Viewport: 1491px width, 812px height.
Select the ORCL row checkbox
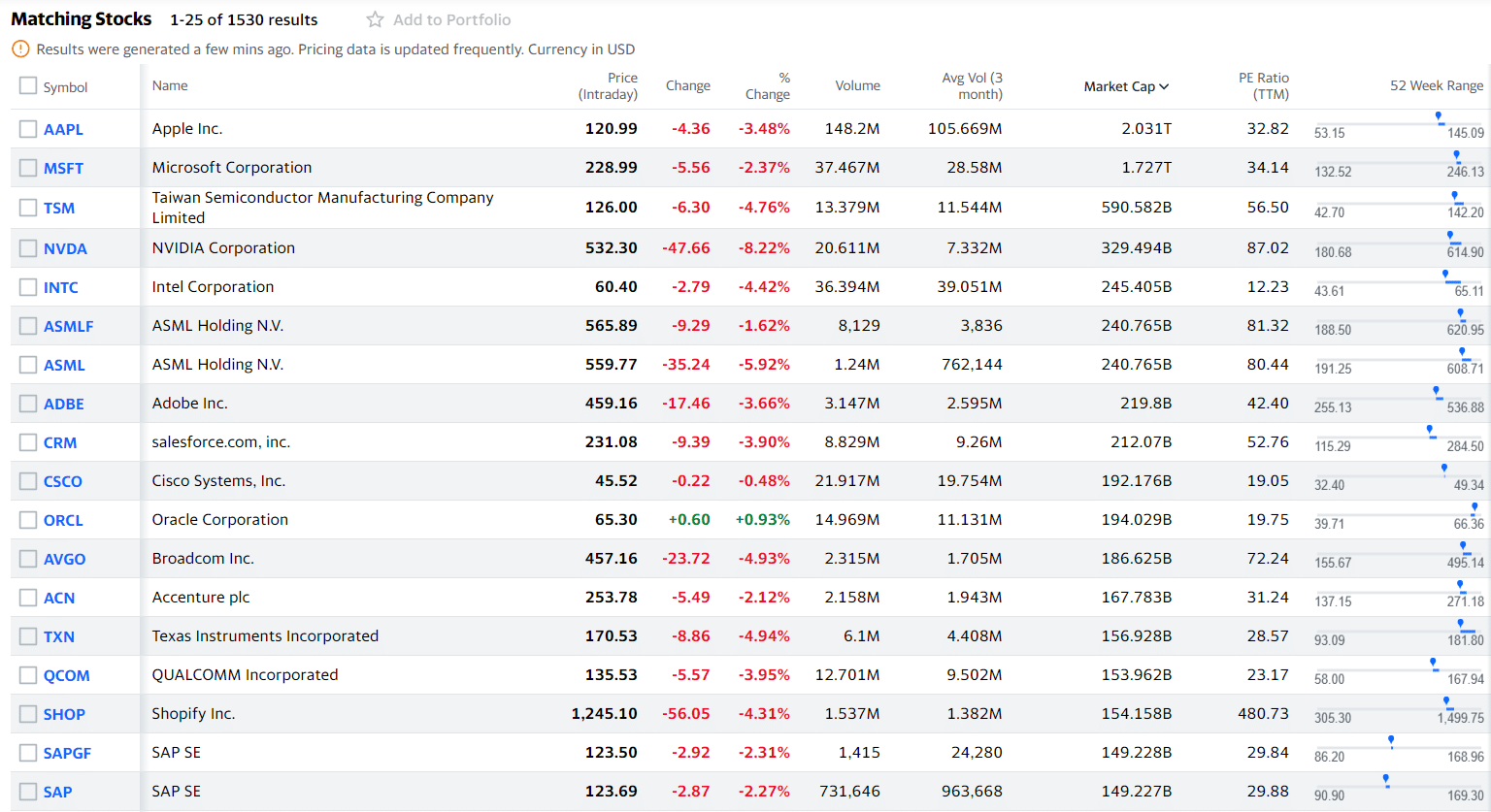pos(28,520)
